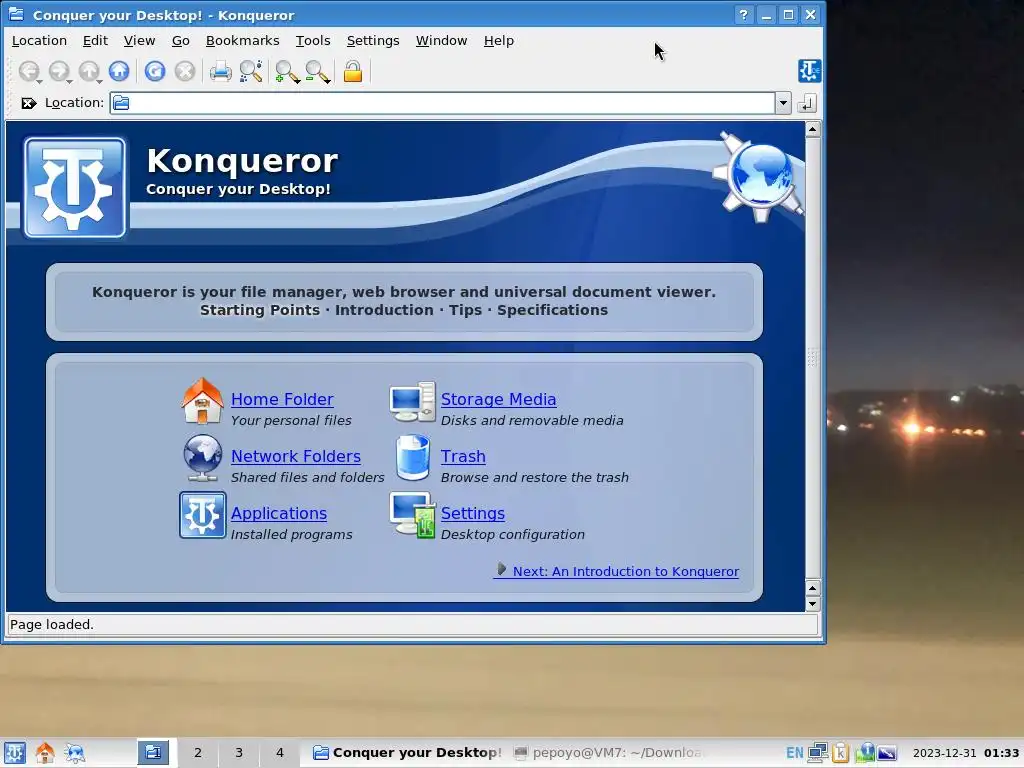The height and width of the screenshot is (768, 1024).
Task: Select the pepoyo@VM7 terminal taskbar entry
Action: (x=609, y=752)
